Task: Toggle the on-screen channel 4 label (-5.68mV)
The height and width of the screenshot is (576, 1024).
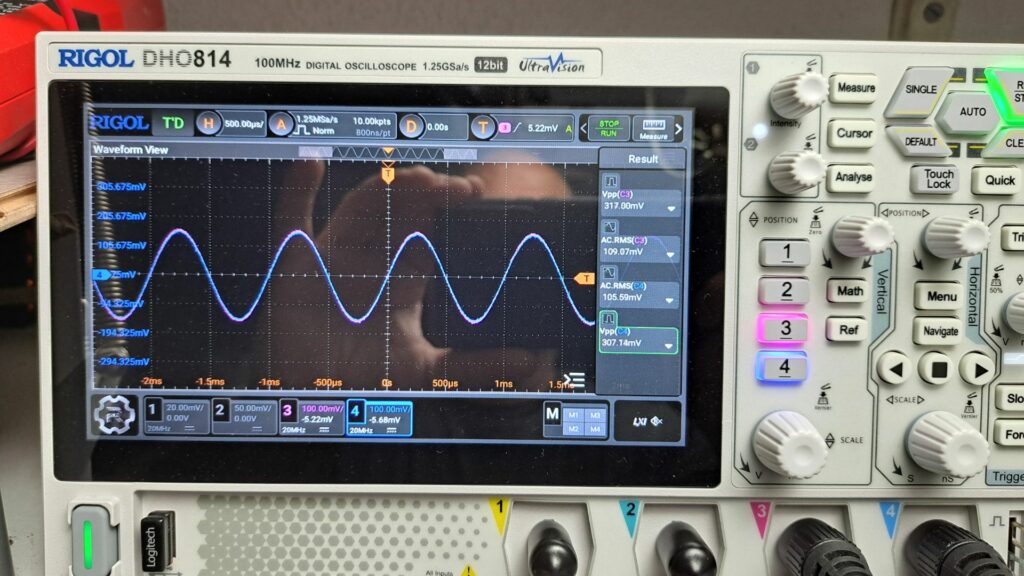Action: pyautogui.click(x=379, y=419)
